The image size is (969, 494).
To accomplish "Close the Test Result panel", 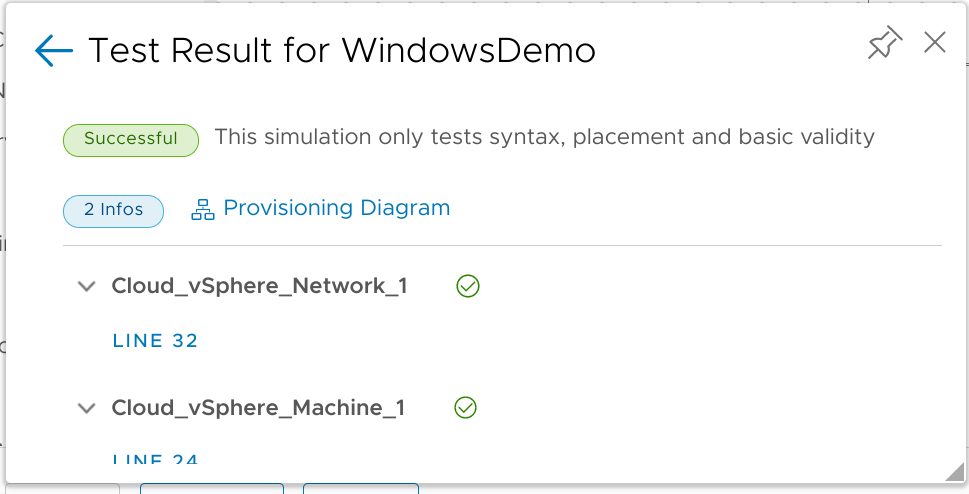I will (x=935, y=42).
